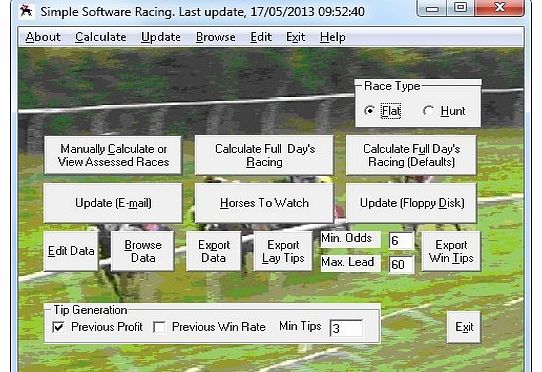Click Export Win Tips button

[451, 251]
